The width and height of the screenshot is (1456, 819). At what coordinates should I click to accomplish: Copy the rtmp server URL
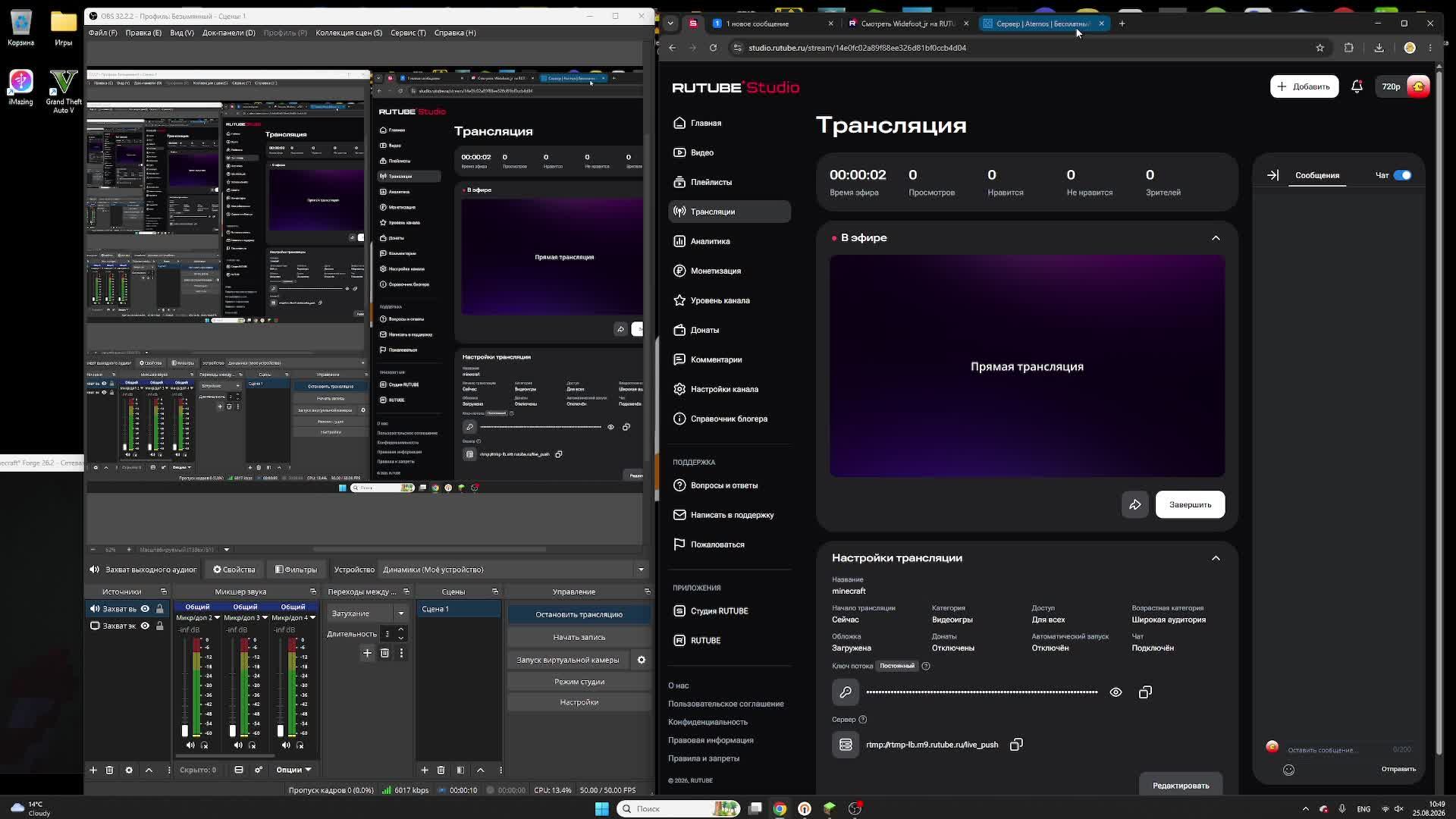tap(1016, 745)
